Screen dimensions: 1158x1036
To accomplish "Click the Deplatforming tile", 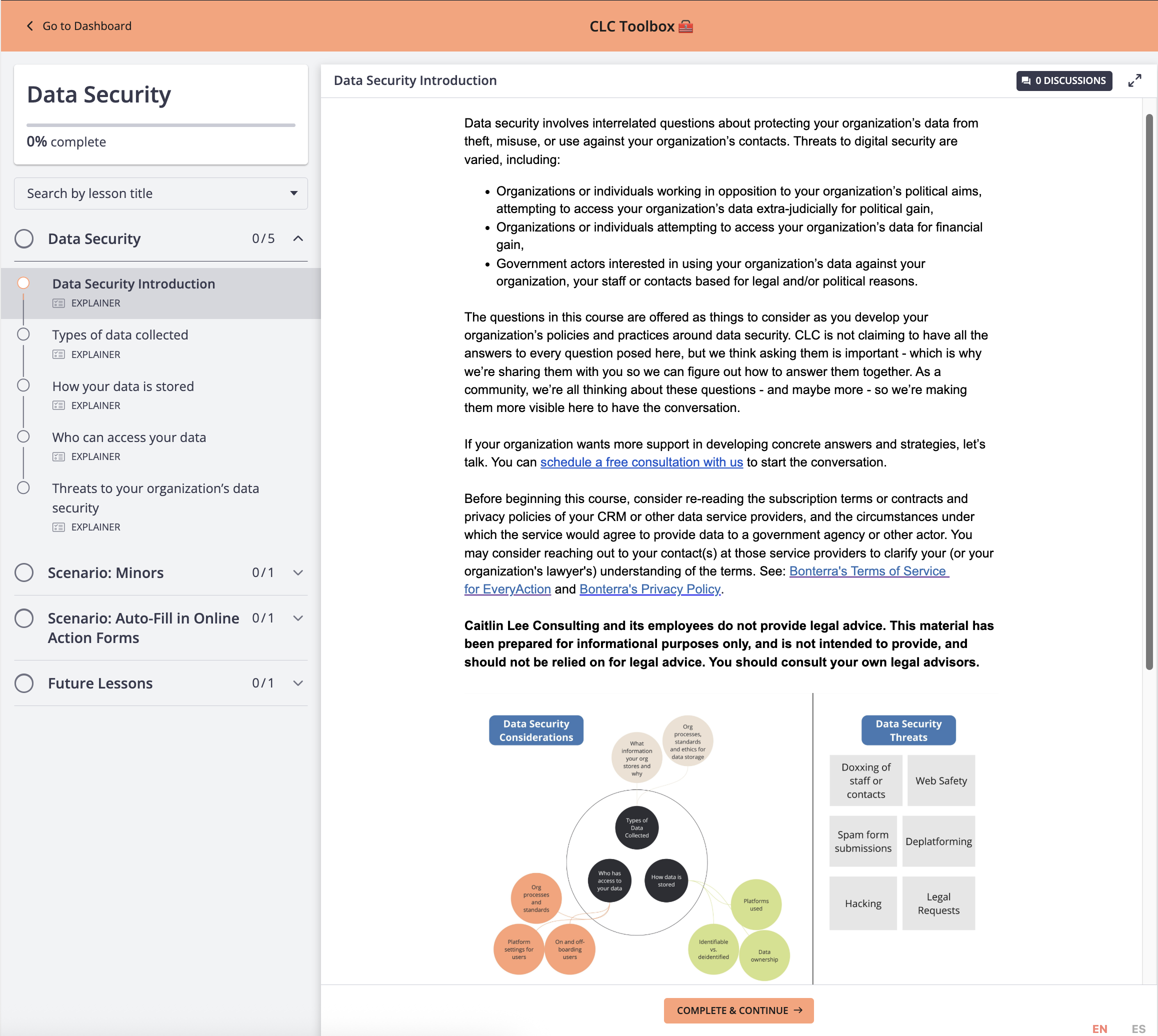I will [x=938, y=841].
